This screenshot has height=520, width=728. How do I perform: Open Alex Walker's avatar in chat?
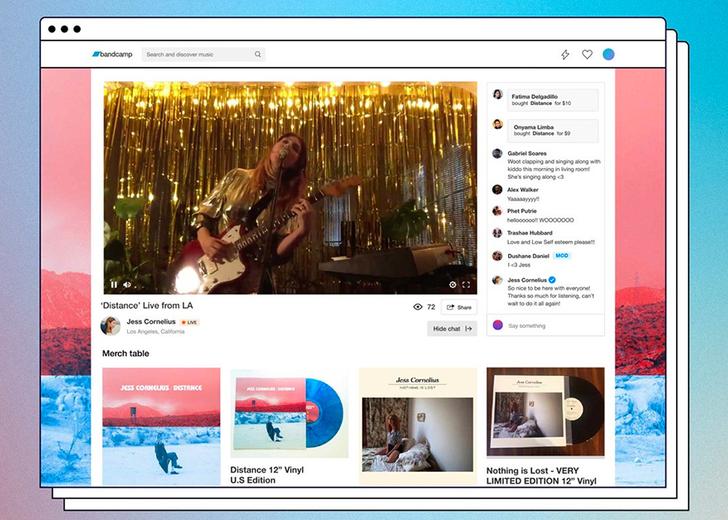coord(497,189)
